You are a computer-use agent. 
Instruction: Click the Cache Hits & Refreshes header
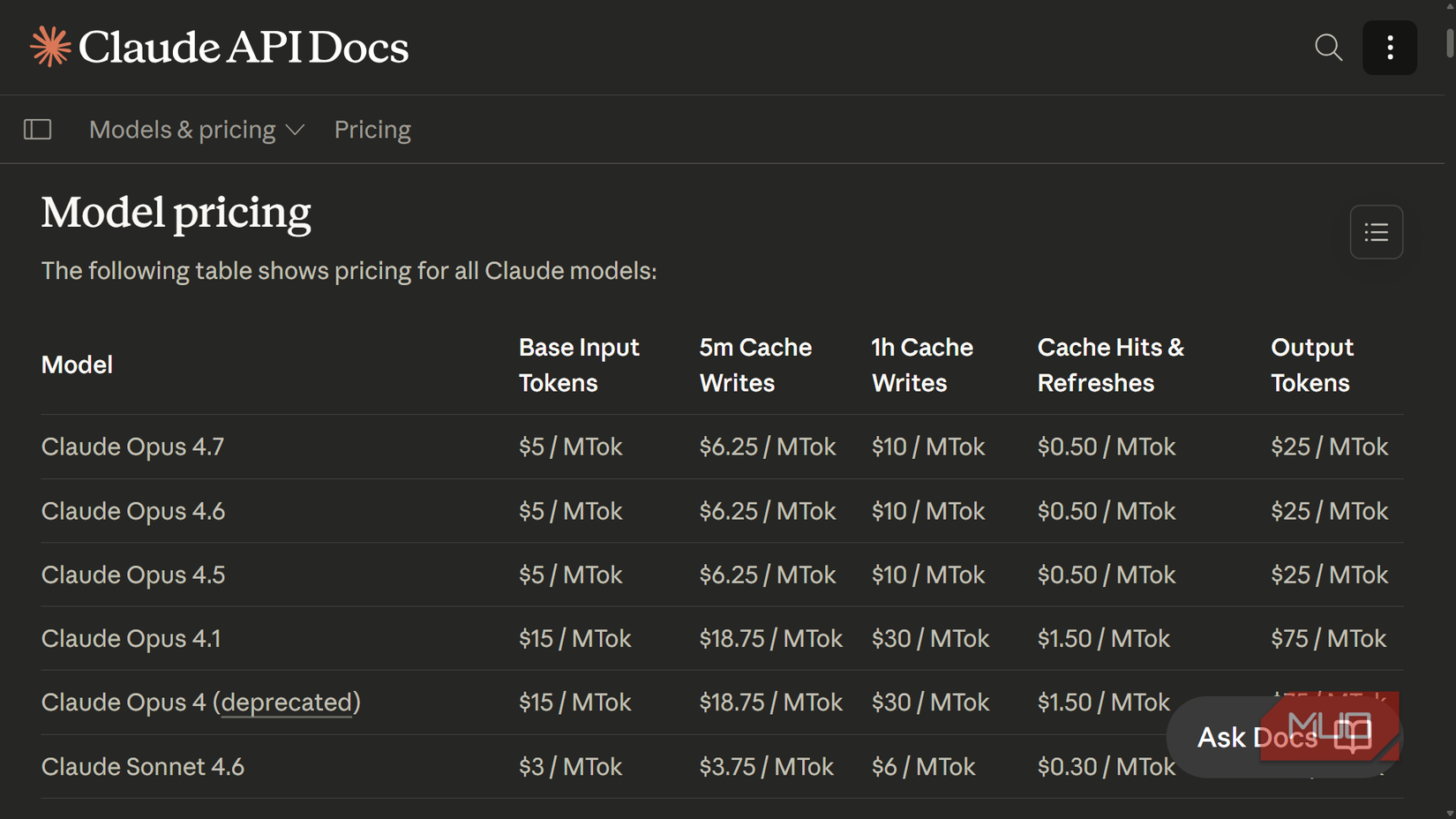click(x=1111, y=364)
